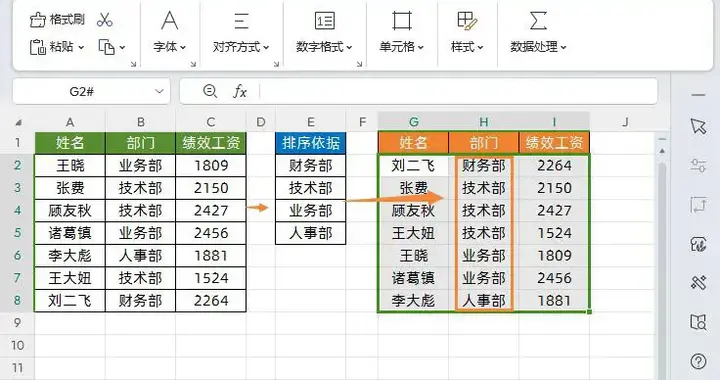Click the Name Box showing G2#
The image size is (720, 380).
(x=91, y=91)
